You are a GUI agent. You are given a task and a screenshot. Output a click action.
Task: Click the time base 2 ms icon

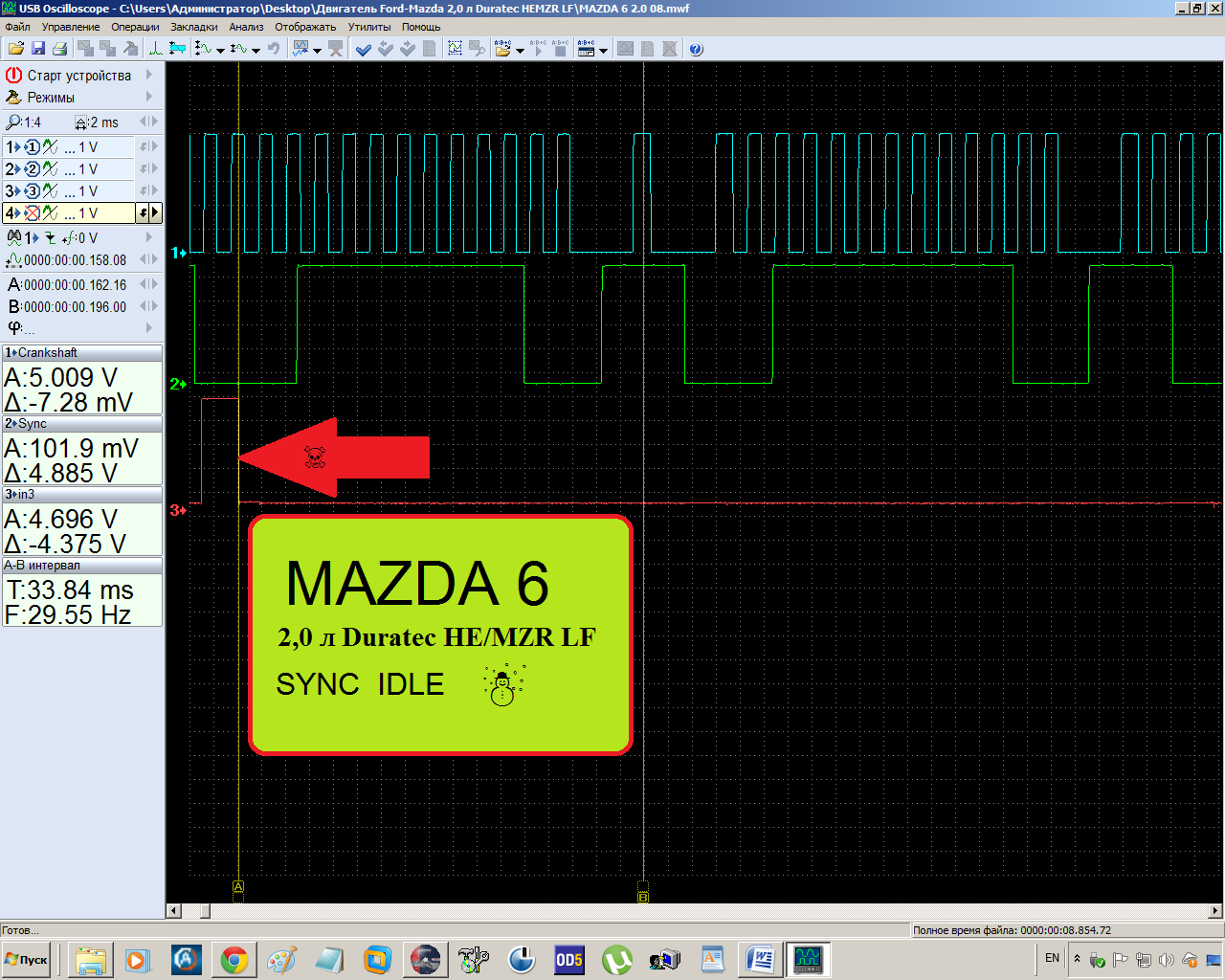click(x=80, y=122)
